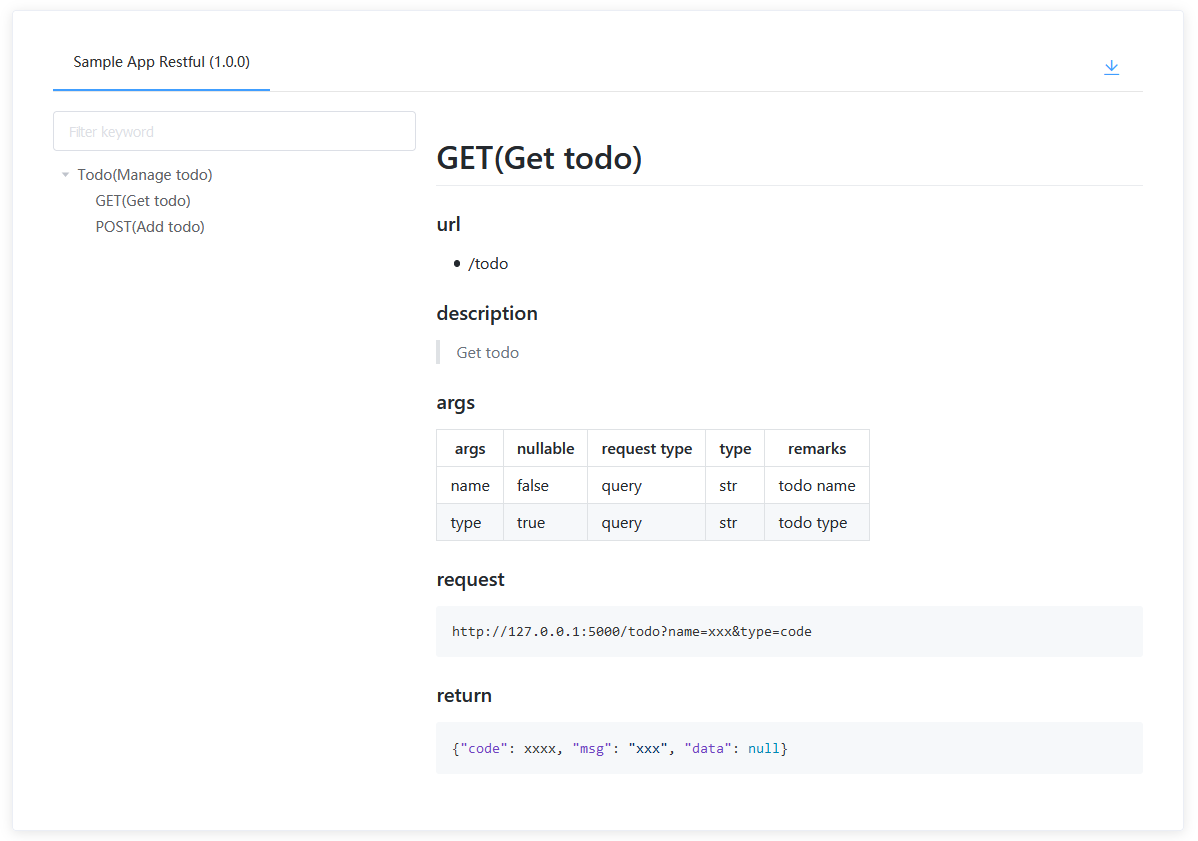Viewport: 1198px width, 841px height.
Task: Click the Filter keyword search box
Action: click(234, 131)
